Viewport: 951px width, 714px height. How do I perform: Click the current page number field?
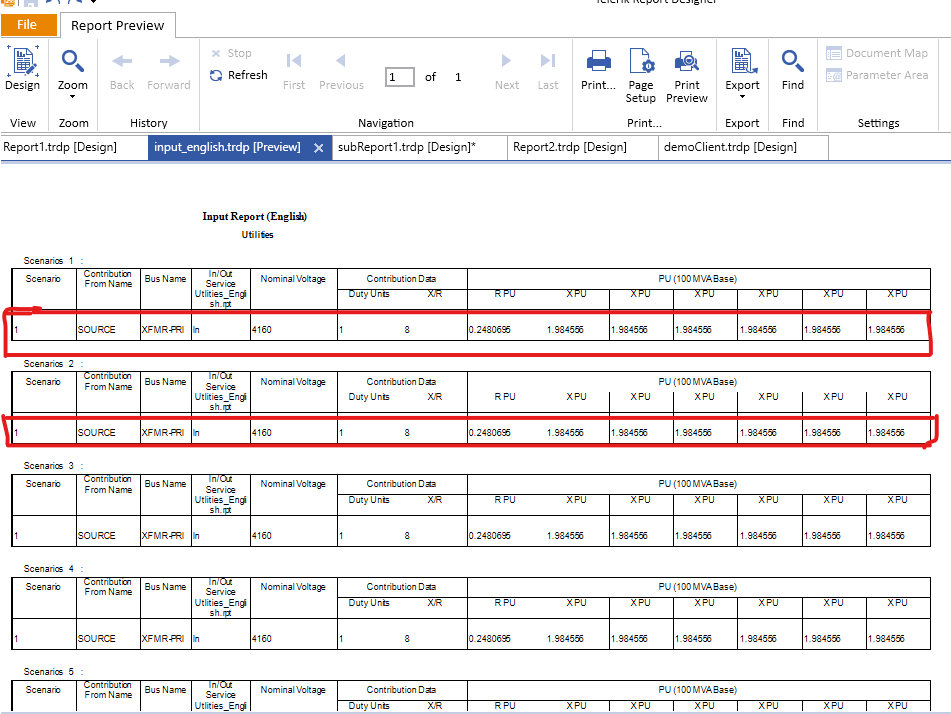tap(399, 77)
